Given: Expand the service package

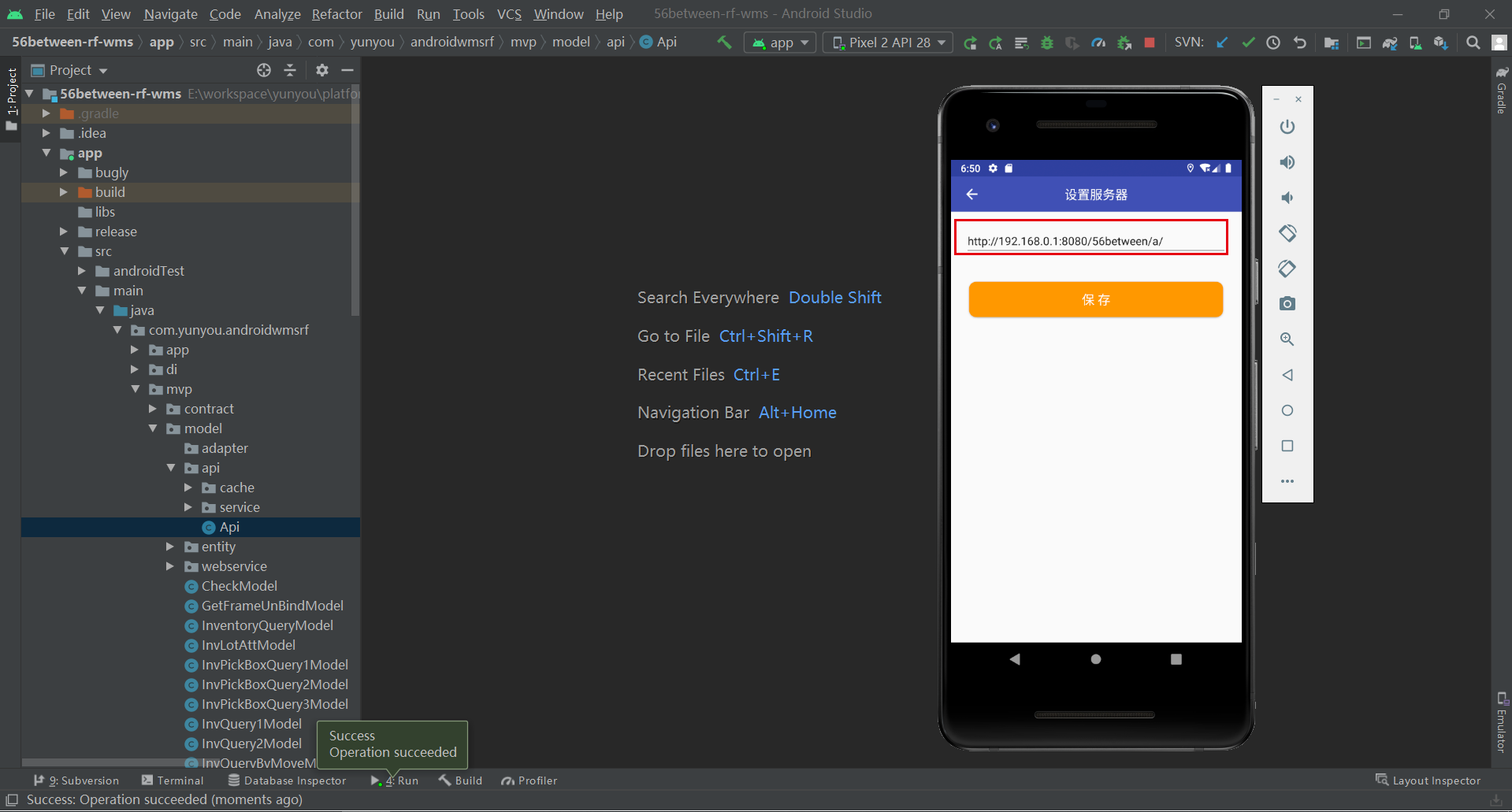Looking at the screenshot, I should (188, 507).
